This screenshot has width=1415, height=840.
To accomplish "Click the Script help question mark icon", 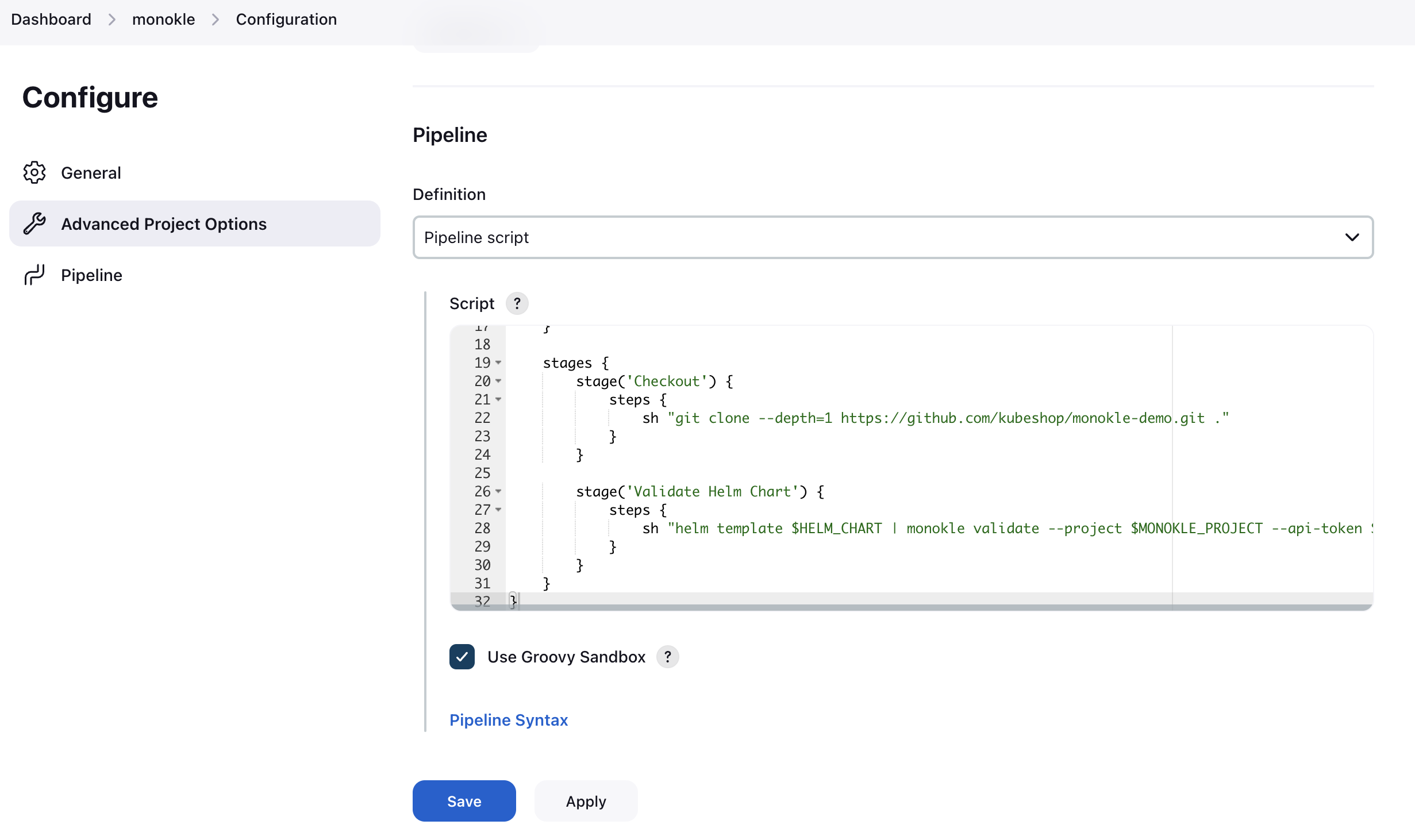I will pos(519,303).
